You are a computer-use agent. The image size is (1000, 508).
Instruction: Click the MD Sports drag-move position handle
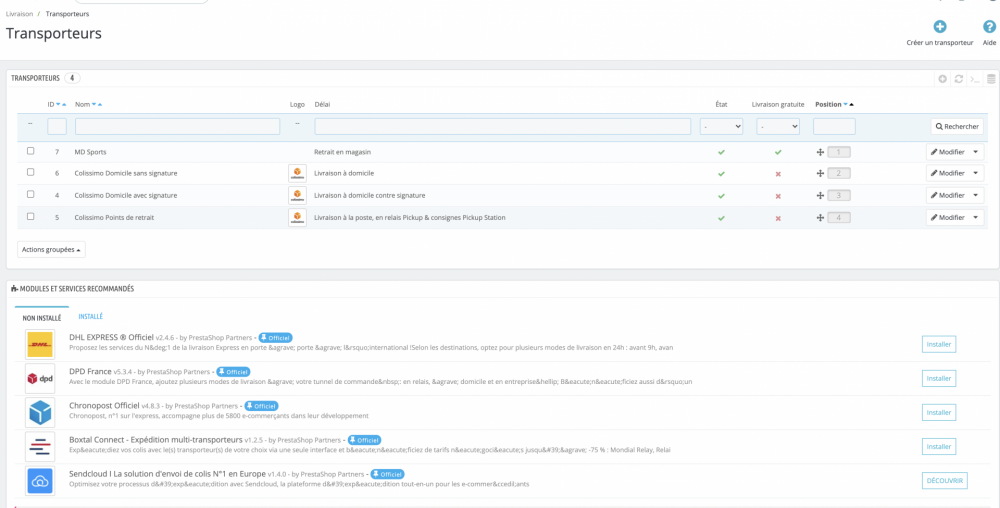(x=821, y=152)
